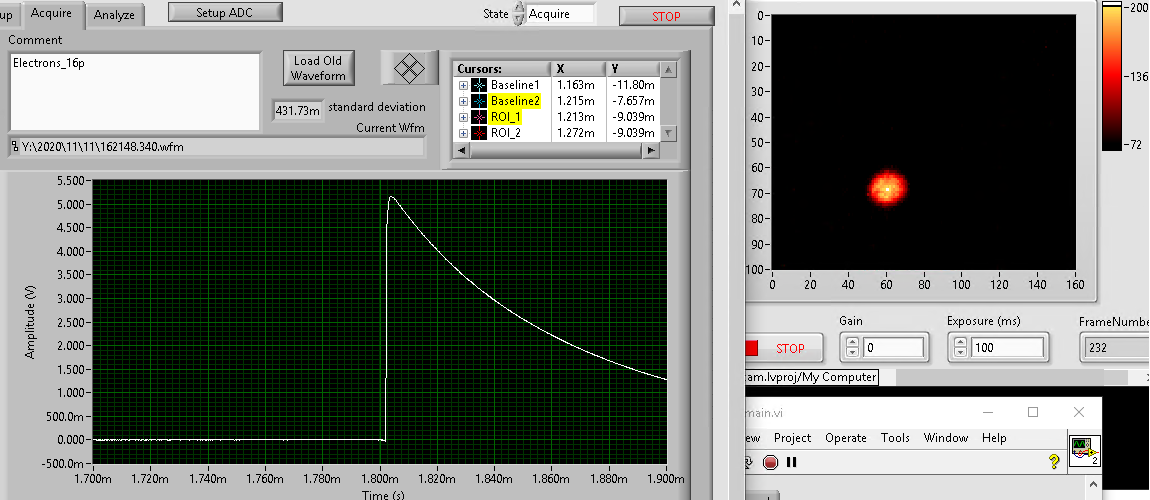This screenshot has height=500, width=1150.
Task: Expand the Baseline1 cursor entry
Action: (463, 85)
